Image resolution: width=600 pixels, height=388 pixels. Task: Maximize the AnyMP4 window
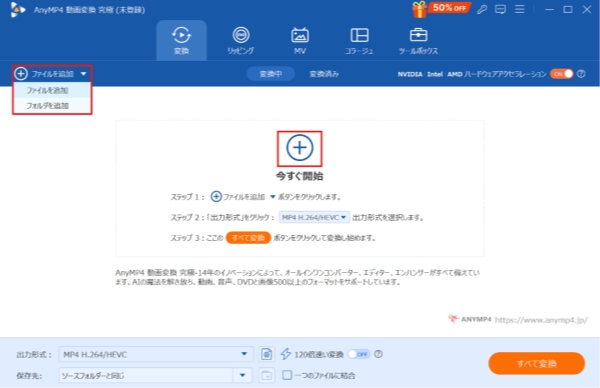(568, 10)
